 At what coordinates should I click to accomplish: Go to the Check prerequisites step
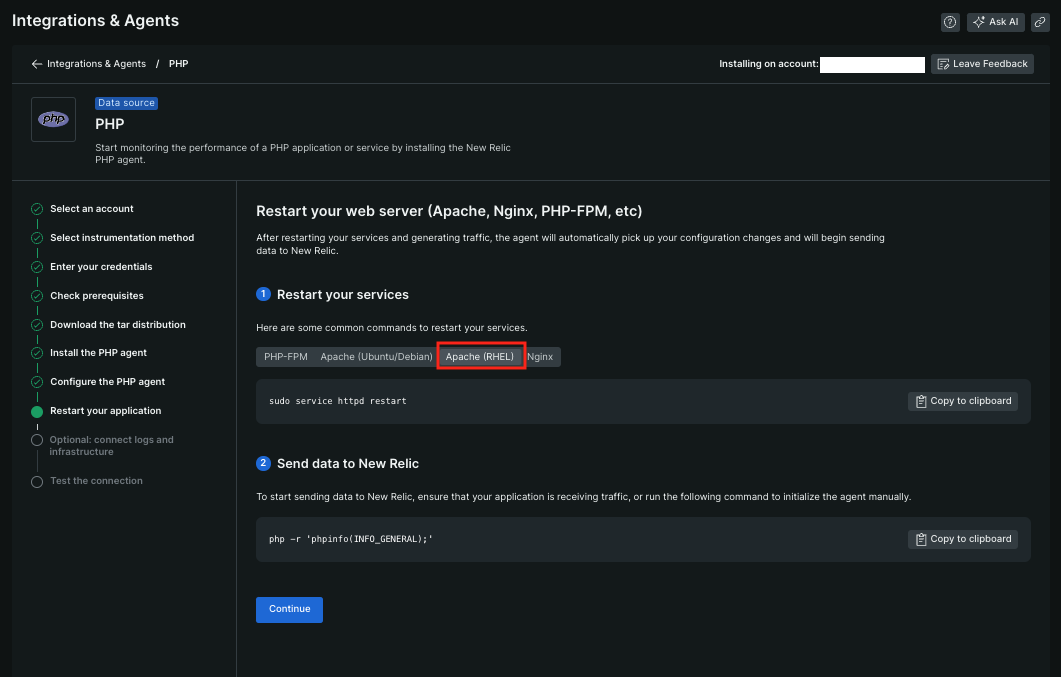click(x=97, y=296)
